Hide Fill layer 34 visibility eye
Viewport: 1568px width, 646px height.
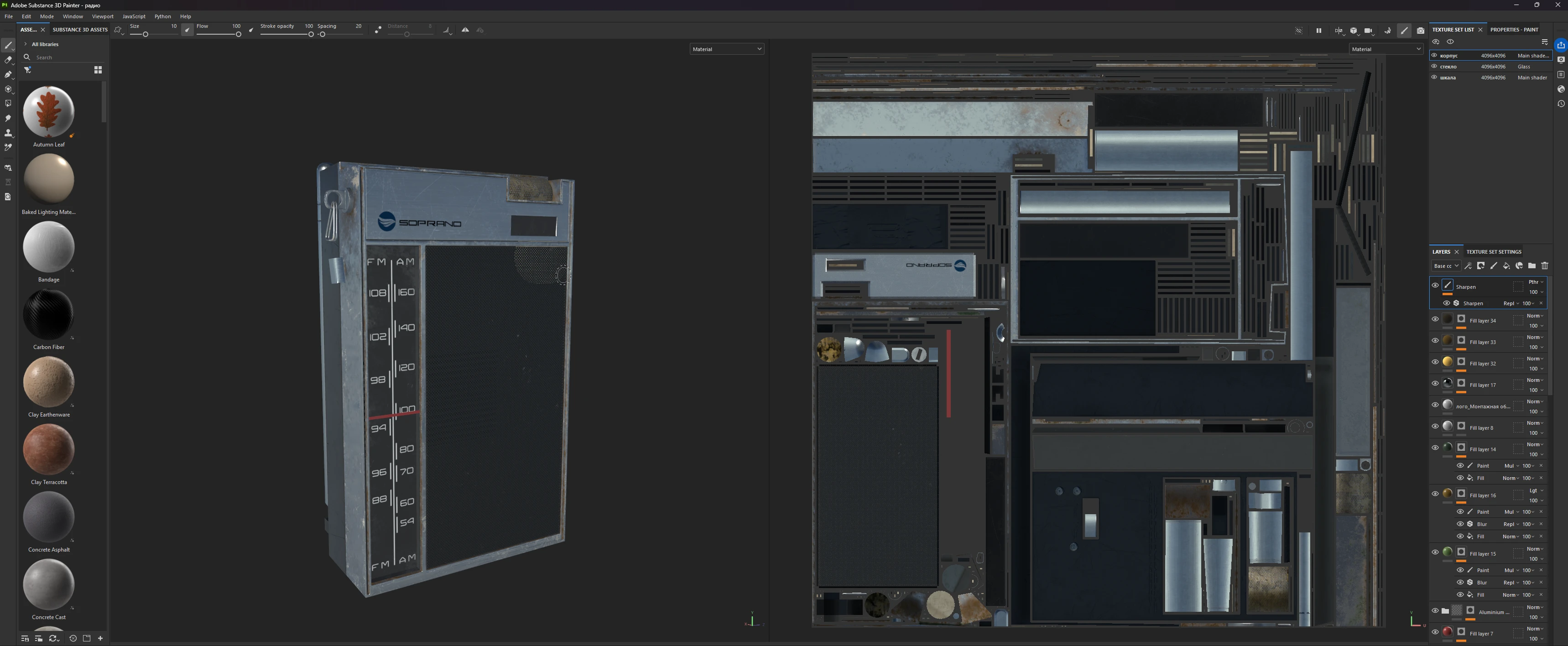coord(1435,319)
